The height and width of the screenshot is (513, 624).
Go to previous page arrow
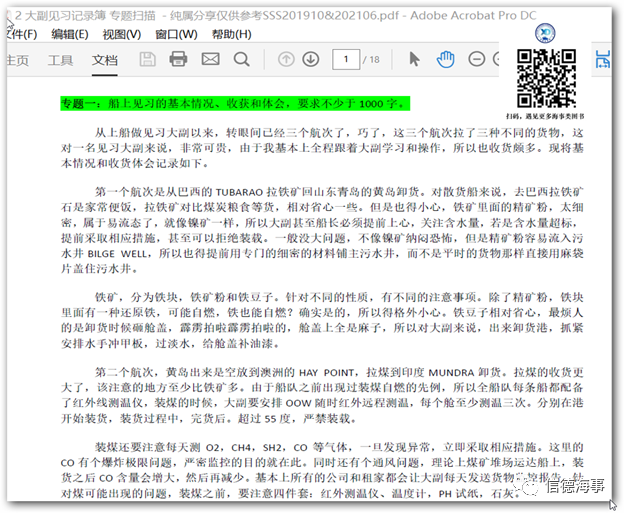(x=286, y=59)
